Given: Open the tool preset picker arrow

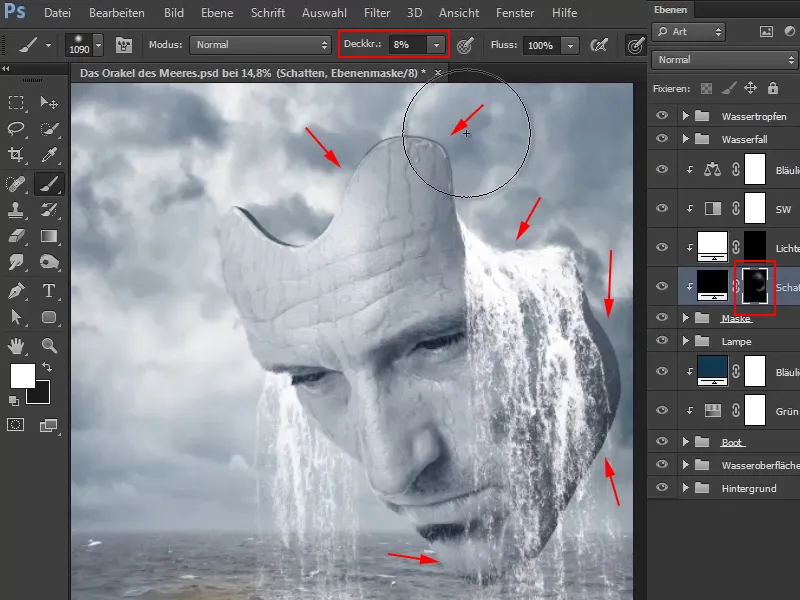Looking at the screenshot, I should click(x=48, y=45).
